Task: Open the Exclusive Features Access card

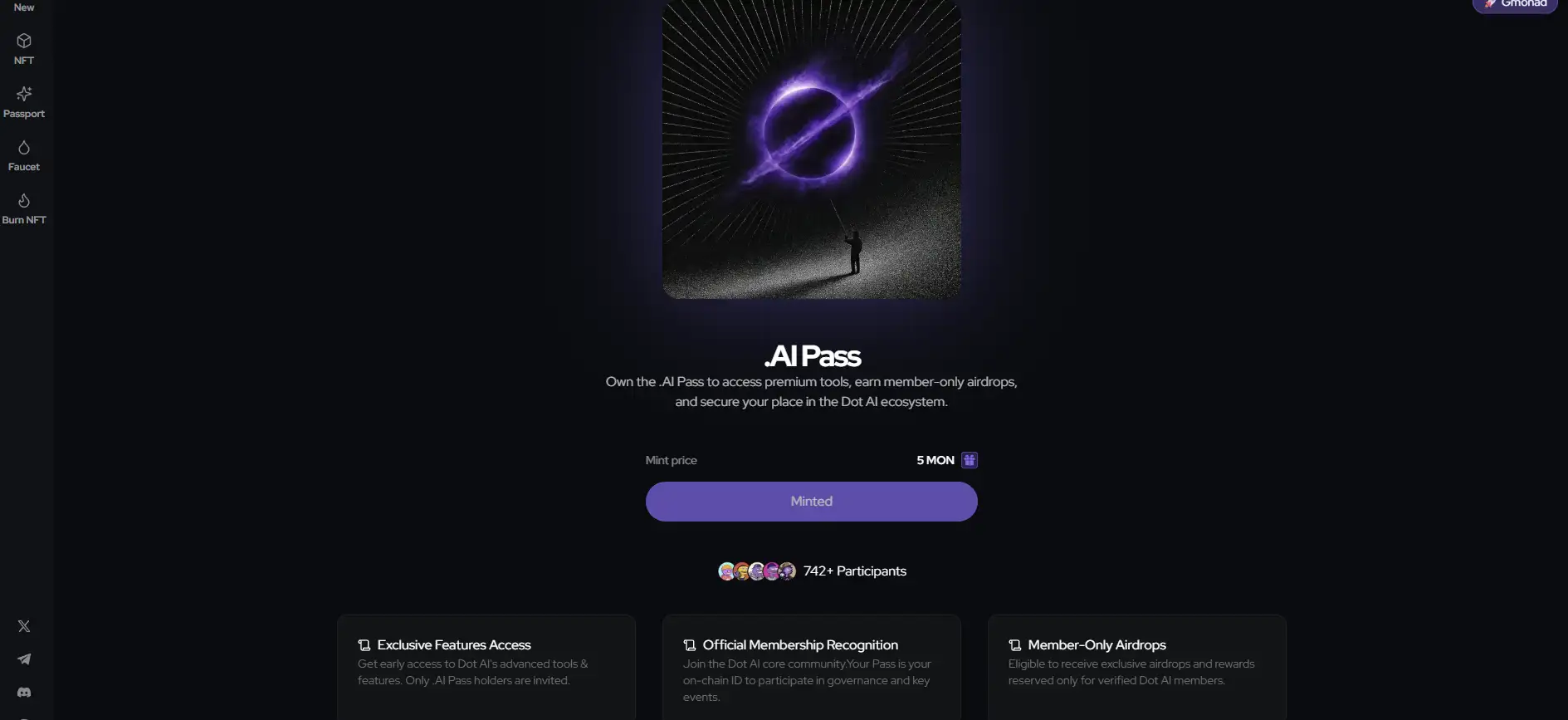Action: 486,667
